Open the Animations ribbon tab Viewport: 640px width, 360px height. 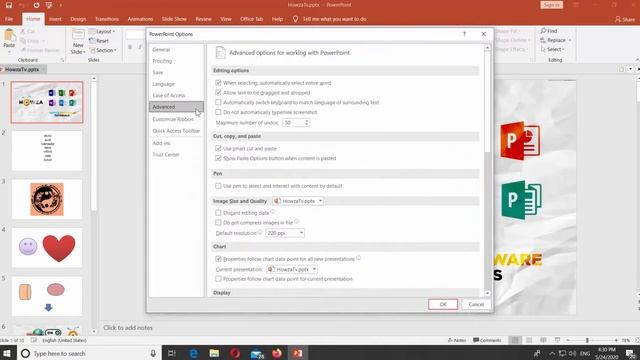point(140,19)
